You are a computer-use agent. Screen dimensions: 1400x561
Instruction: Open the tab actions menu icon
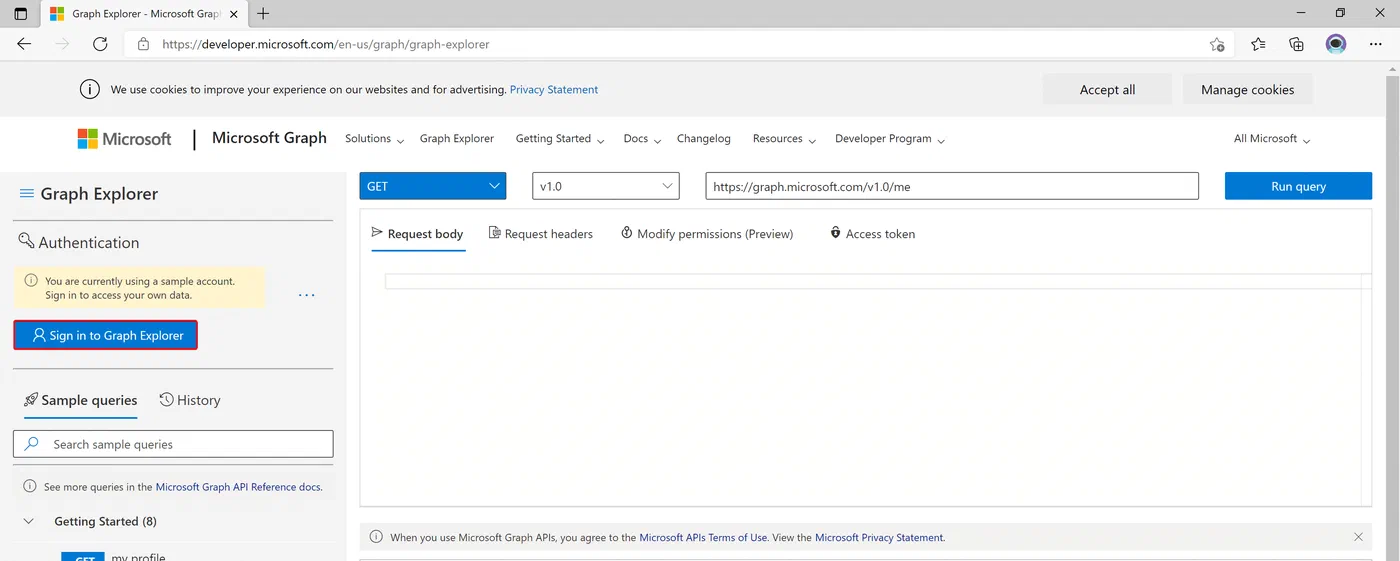(x=20, y=14)
